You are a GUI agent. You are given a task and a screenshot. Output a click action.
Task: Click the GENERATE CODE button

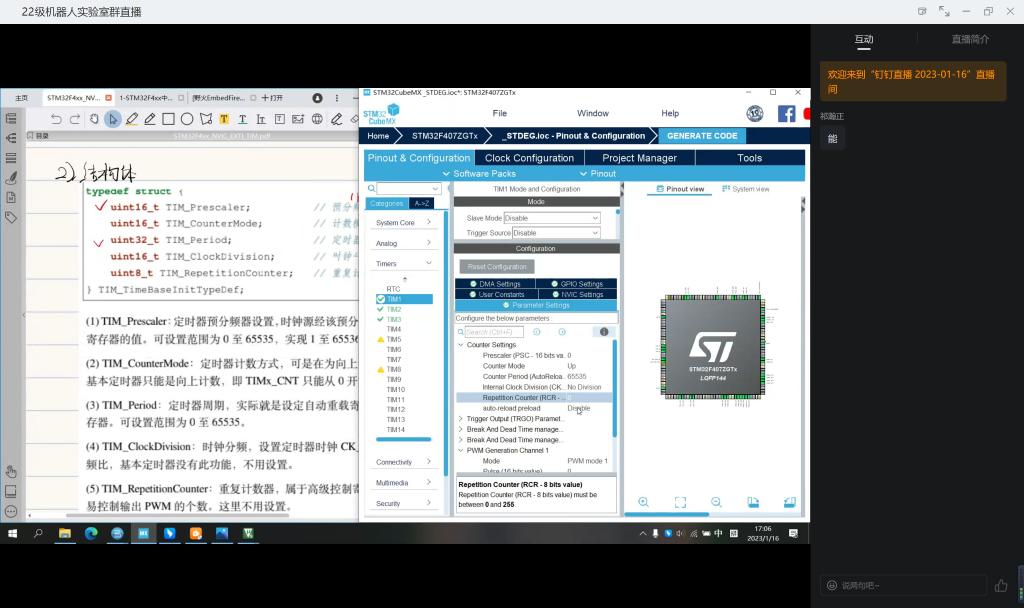[702, 136]
